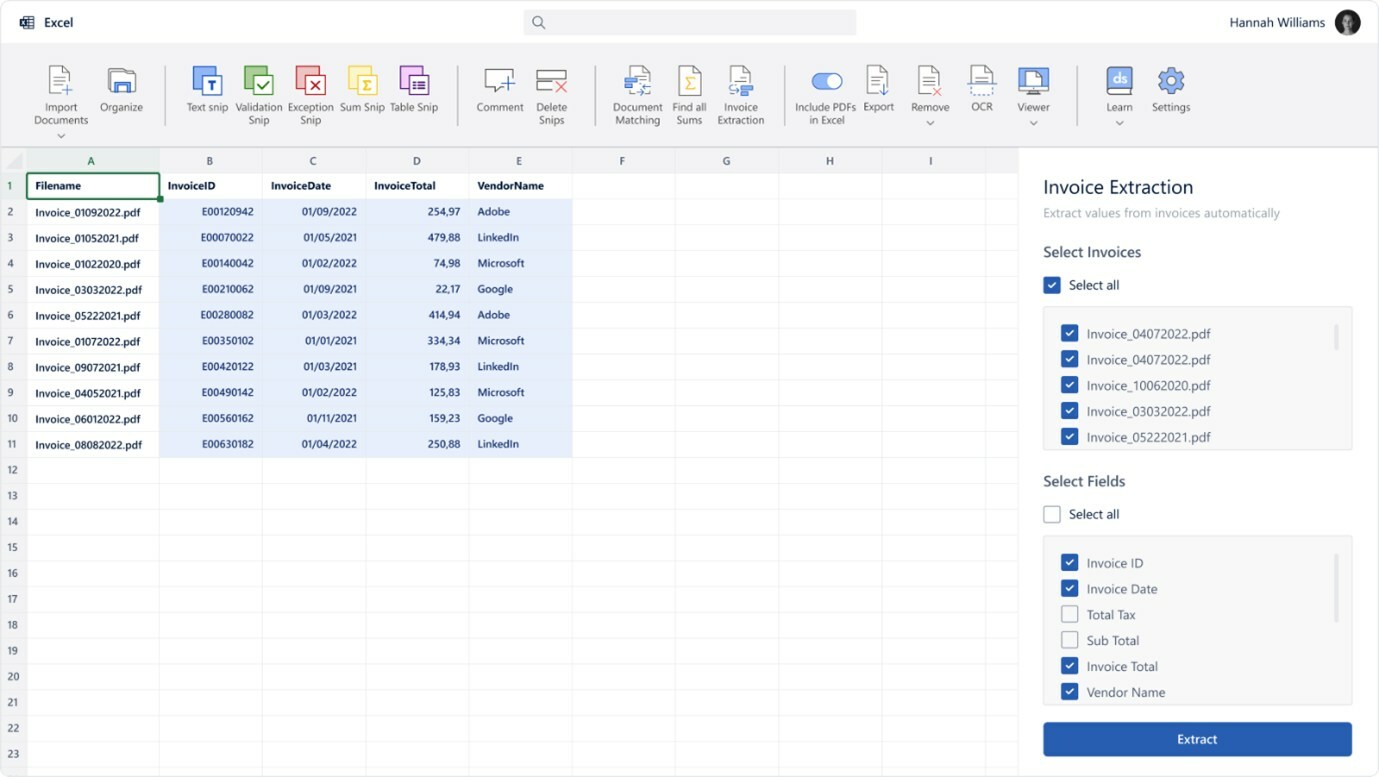
Task: Click the search input field
Action: 690,22
